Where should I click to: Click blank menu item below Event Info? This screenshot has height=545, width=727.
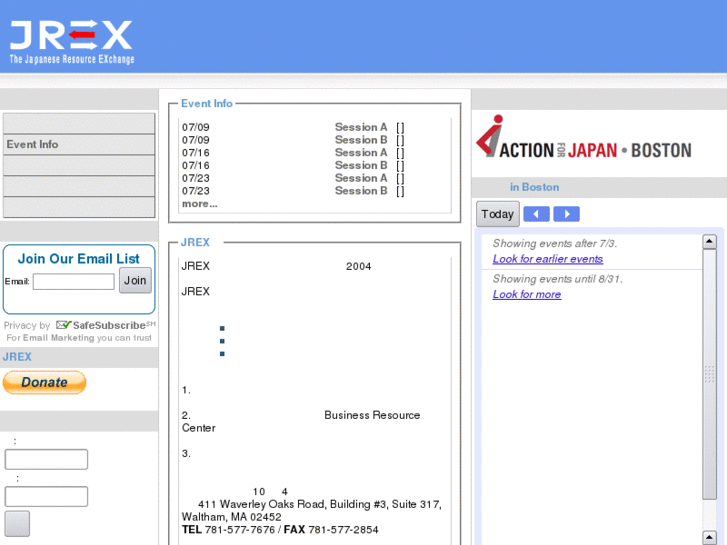tap(79, 165)
